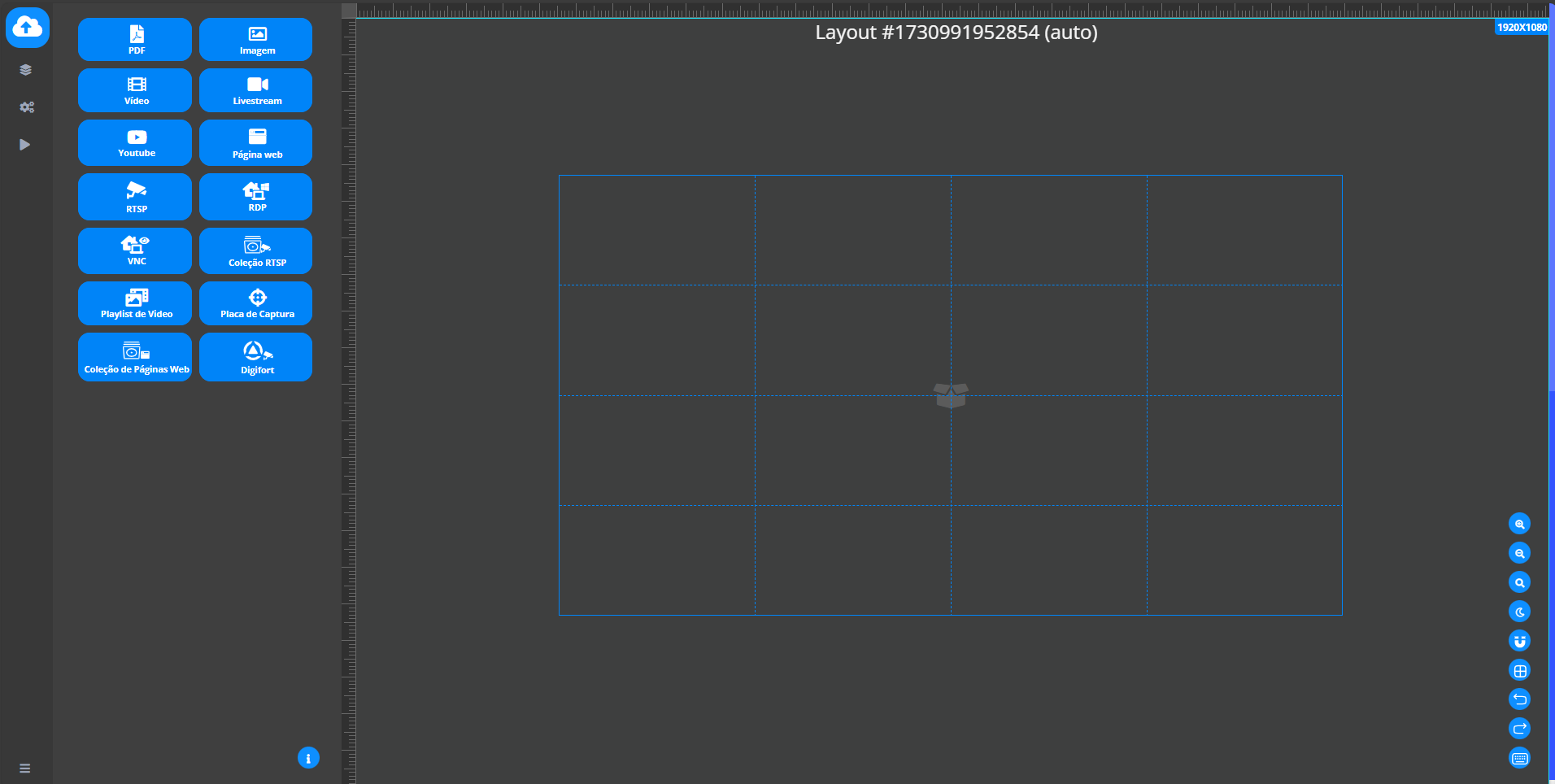Click the empty canvas drop zone
The image size is (1555, 784).
(950, 395)
